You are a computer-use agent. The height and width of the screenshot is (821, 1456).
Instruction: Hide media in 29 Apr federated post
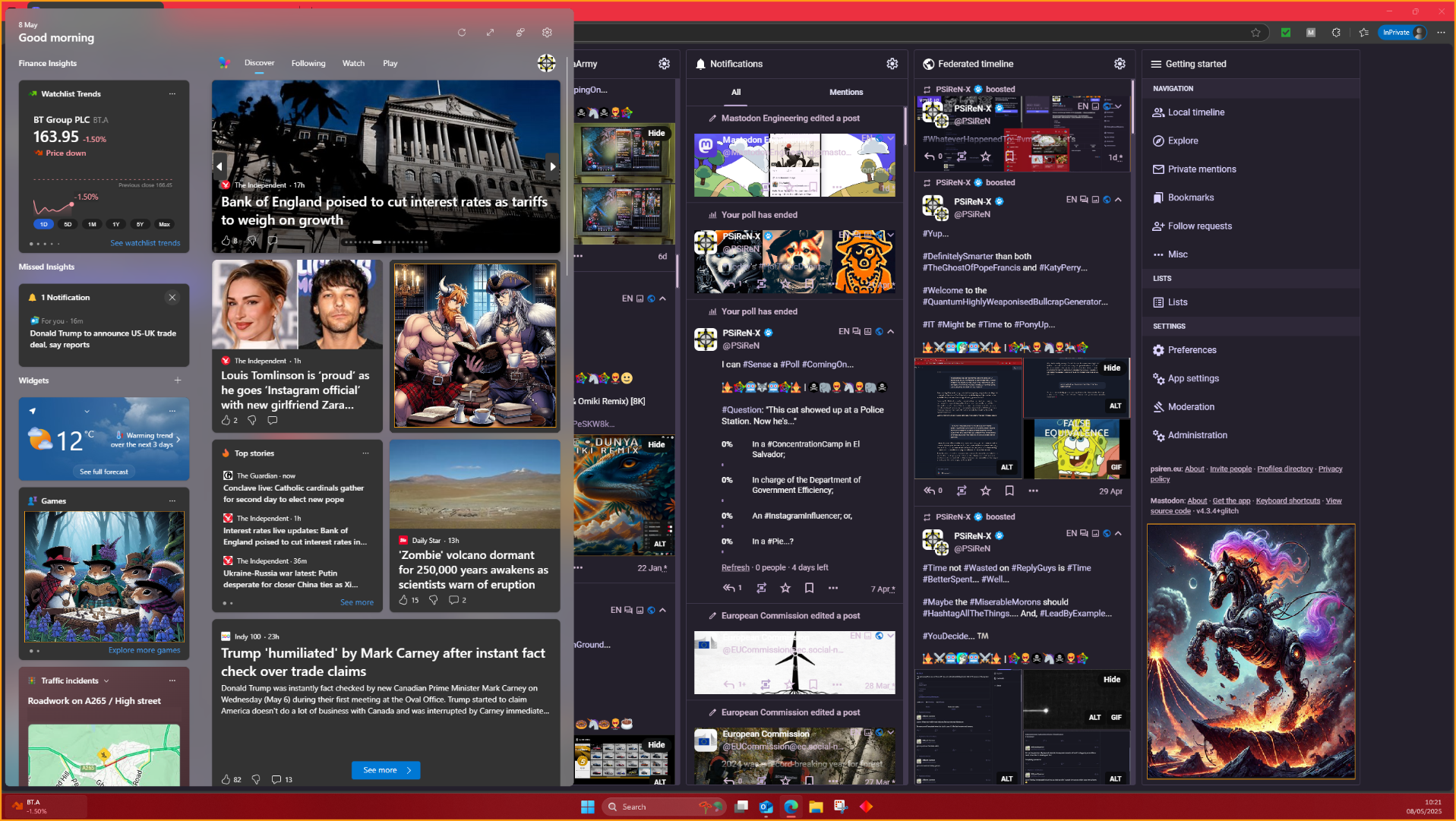(1111, 368)
